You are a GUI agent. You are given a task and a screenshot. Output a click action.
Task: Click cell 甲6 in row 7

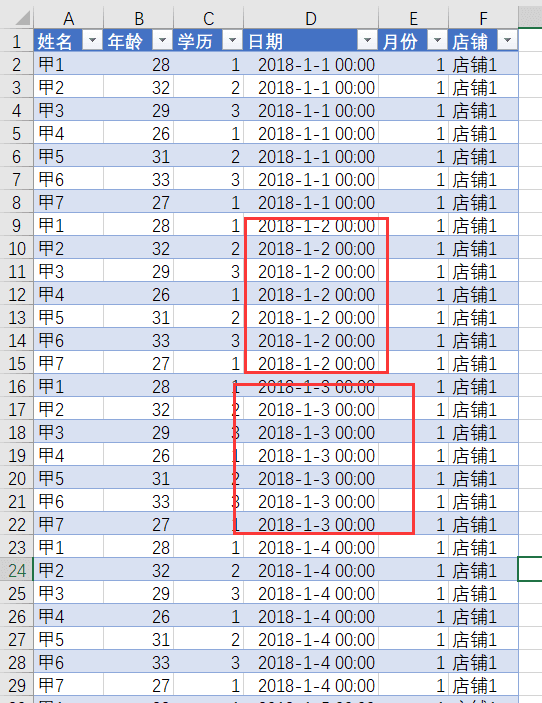(68, 179)
